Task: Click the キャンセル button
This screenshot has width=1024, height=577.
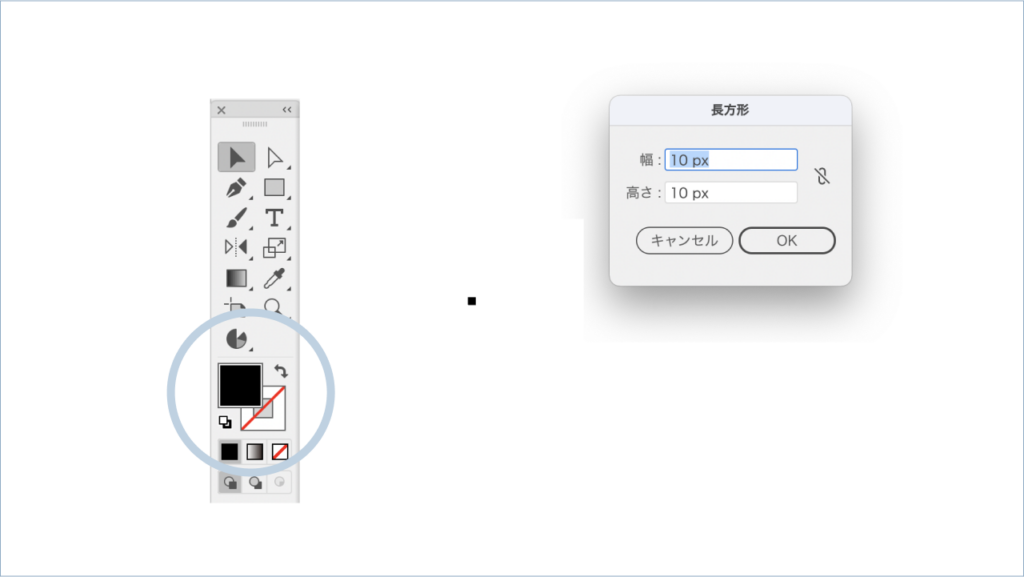Action: (684, 241)
